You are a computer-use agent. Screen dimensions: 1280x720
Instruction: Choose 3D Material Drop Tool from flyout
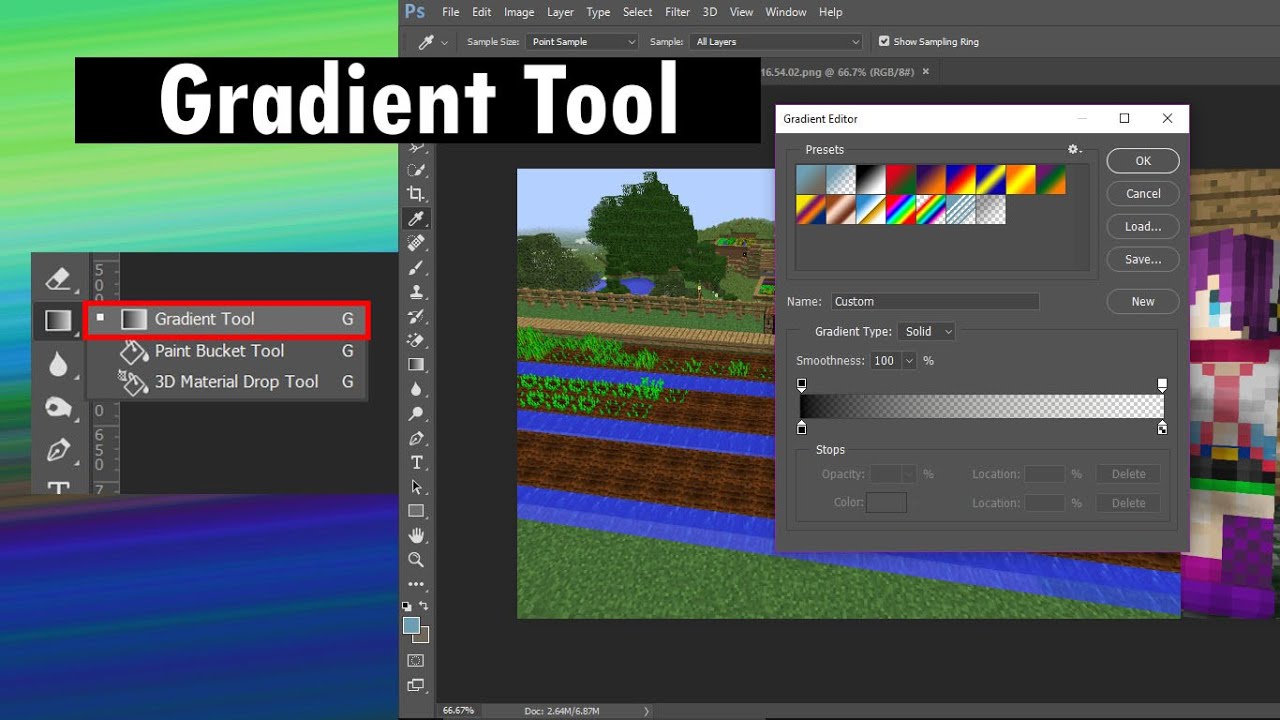(227, 382)
